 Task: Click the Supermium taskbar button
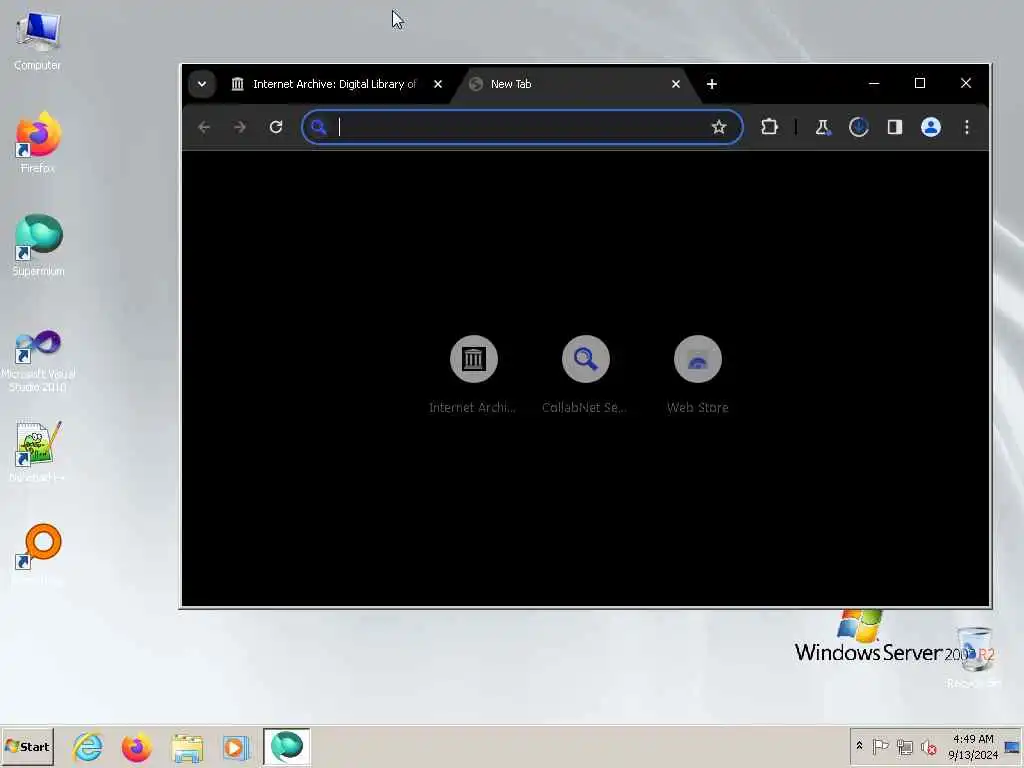287,746
